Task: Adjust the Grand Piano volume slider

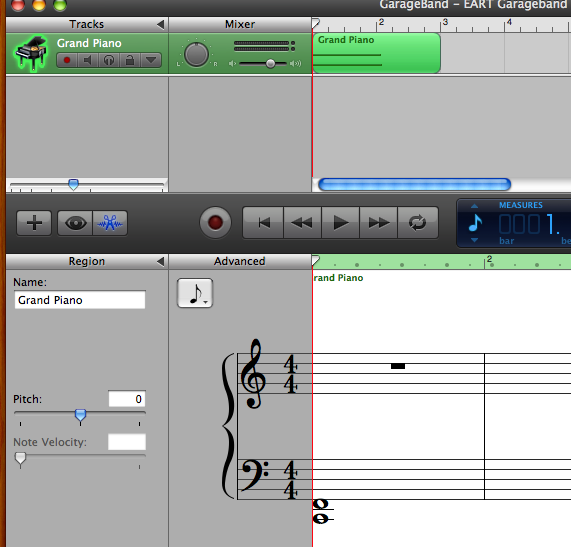Action: pos(270,64)
